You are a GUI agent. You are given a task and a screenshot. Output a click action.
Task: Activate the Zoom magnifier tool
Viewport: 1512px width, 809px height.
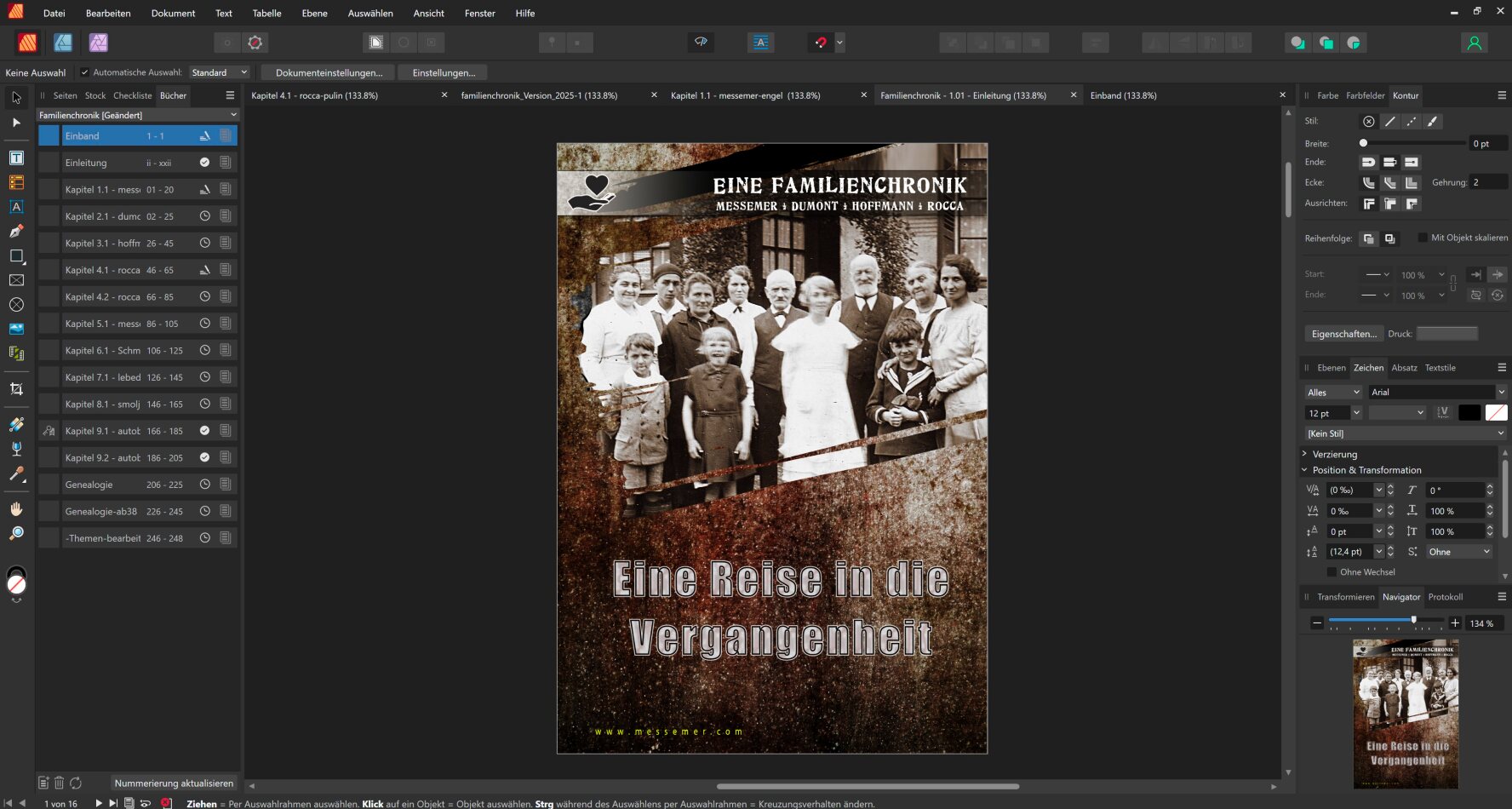pos(16,533)
